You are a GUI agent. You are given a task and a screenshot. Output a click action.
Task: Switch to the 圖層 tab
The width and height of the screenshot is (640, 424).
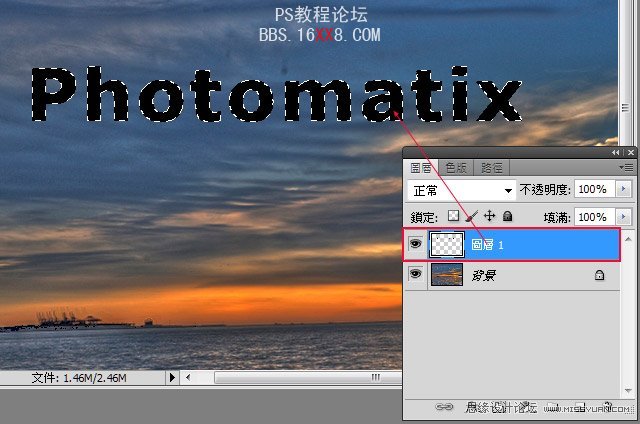coord(421,168)
